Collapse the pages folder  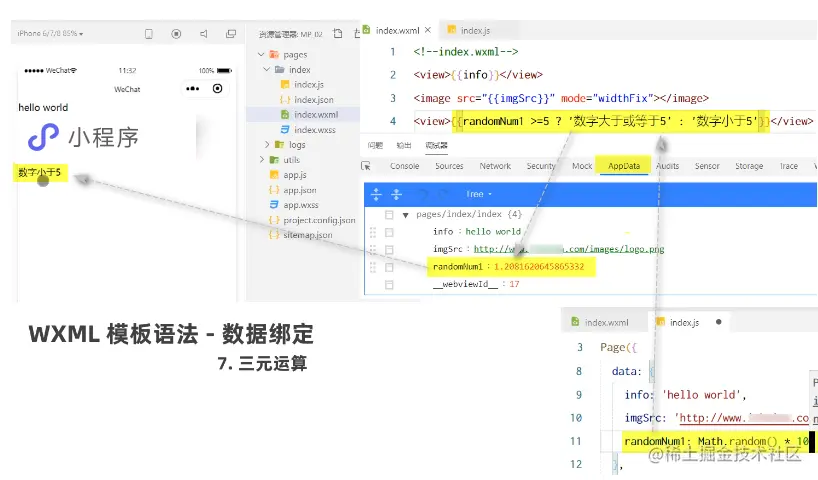261,54
